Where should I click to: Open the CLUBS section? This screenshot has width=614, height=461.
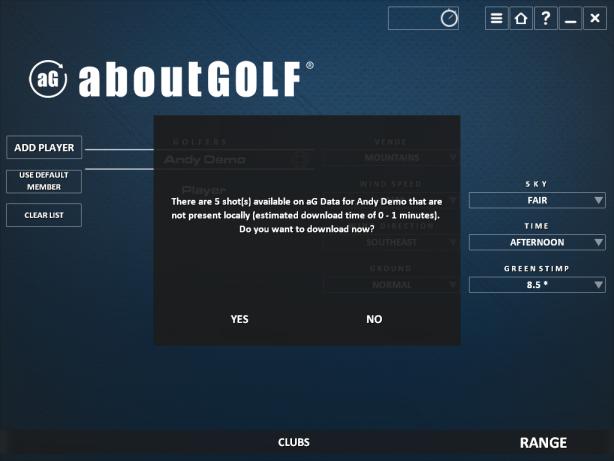click(294, 442)
